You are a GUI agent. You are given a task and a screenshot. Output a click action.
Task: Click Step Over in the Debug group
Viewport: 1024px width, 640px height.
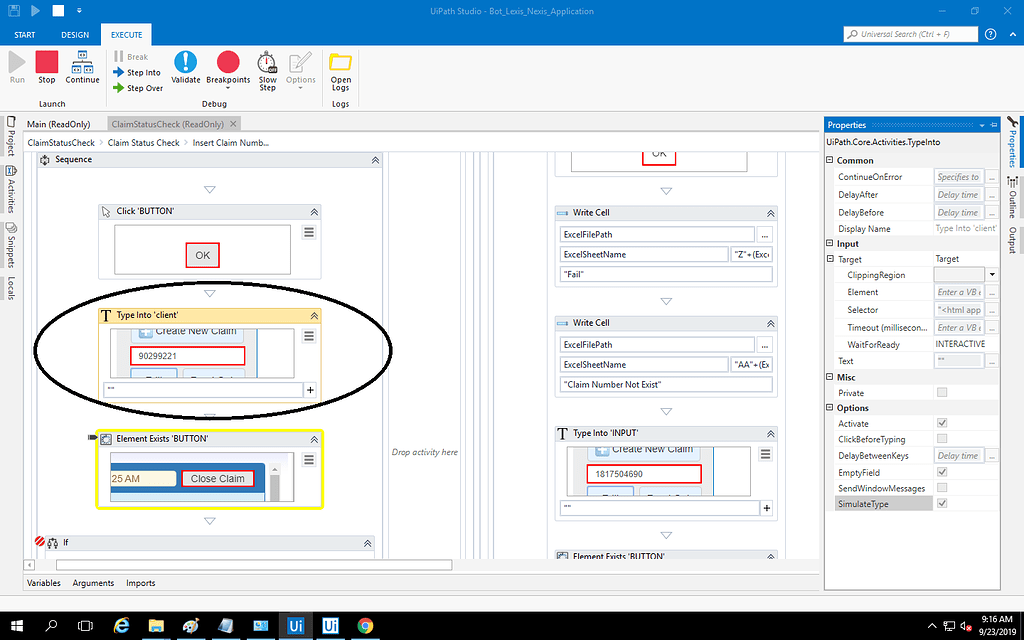138,87
